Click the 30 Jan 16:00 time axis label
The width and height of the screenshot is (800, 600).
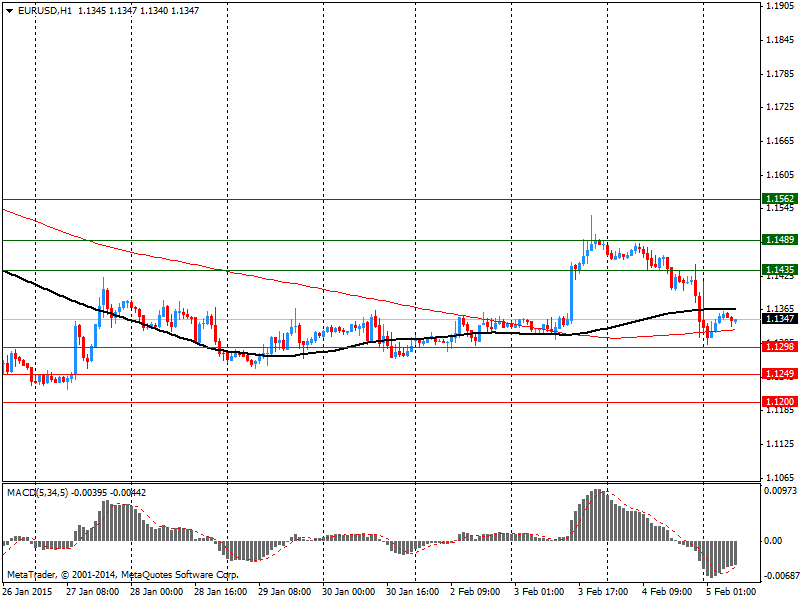click(x=413, y=592)
